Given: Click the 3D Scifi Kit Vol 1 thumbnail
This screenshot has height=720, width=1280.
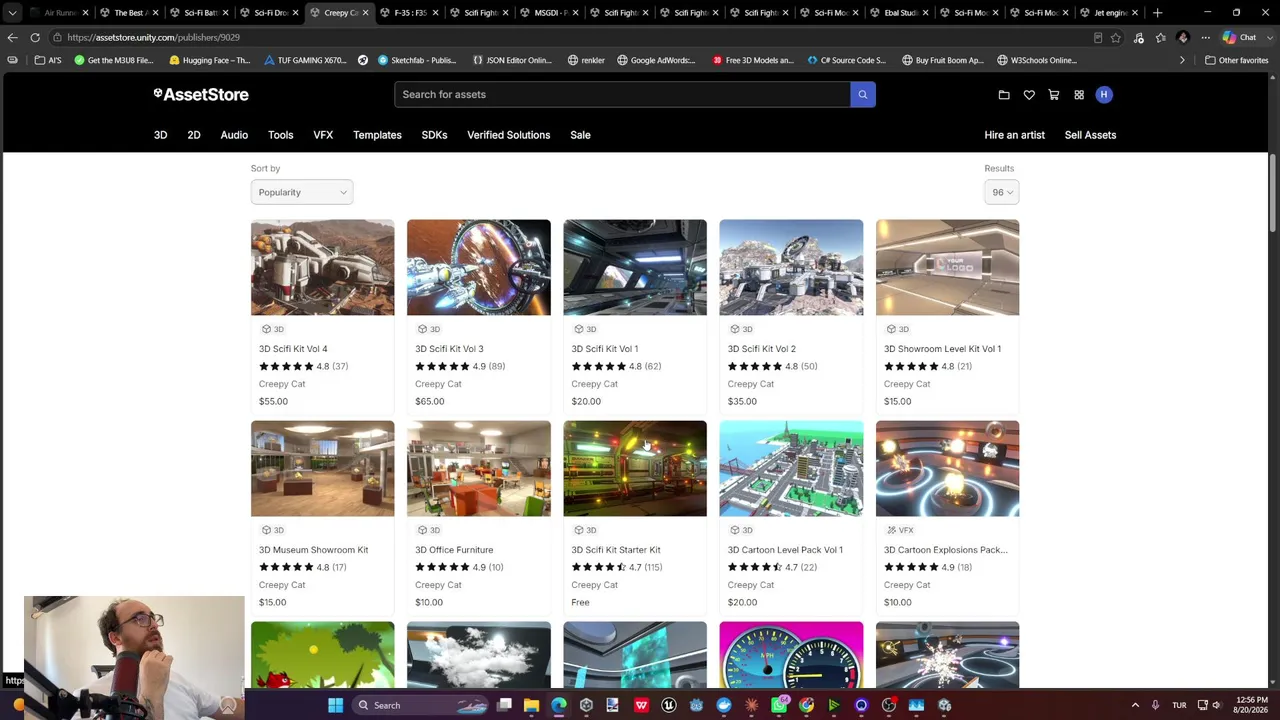Looking at the screenshot, I should click(635, 267).
